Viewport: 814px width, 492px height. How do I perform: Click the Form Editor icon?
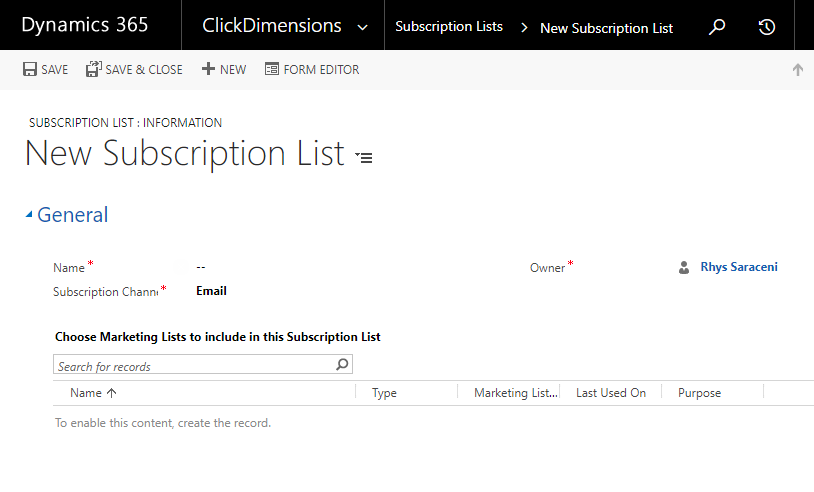click(x=272, y=69)
